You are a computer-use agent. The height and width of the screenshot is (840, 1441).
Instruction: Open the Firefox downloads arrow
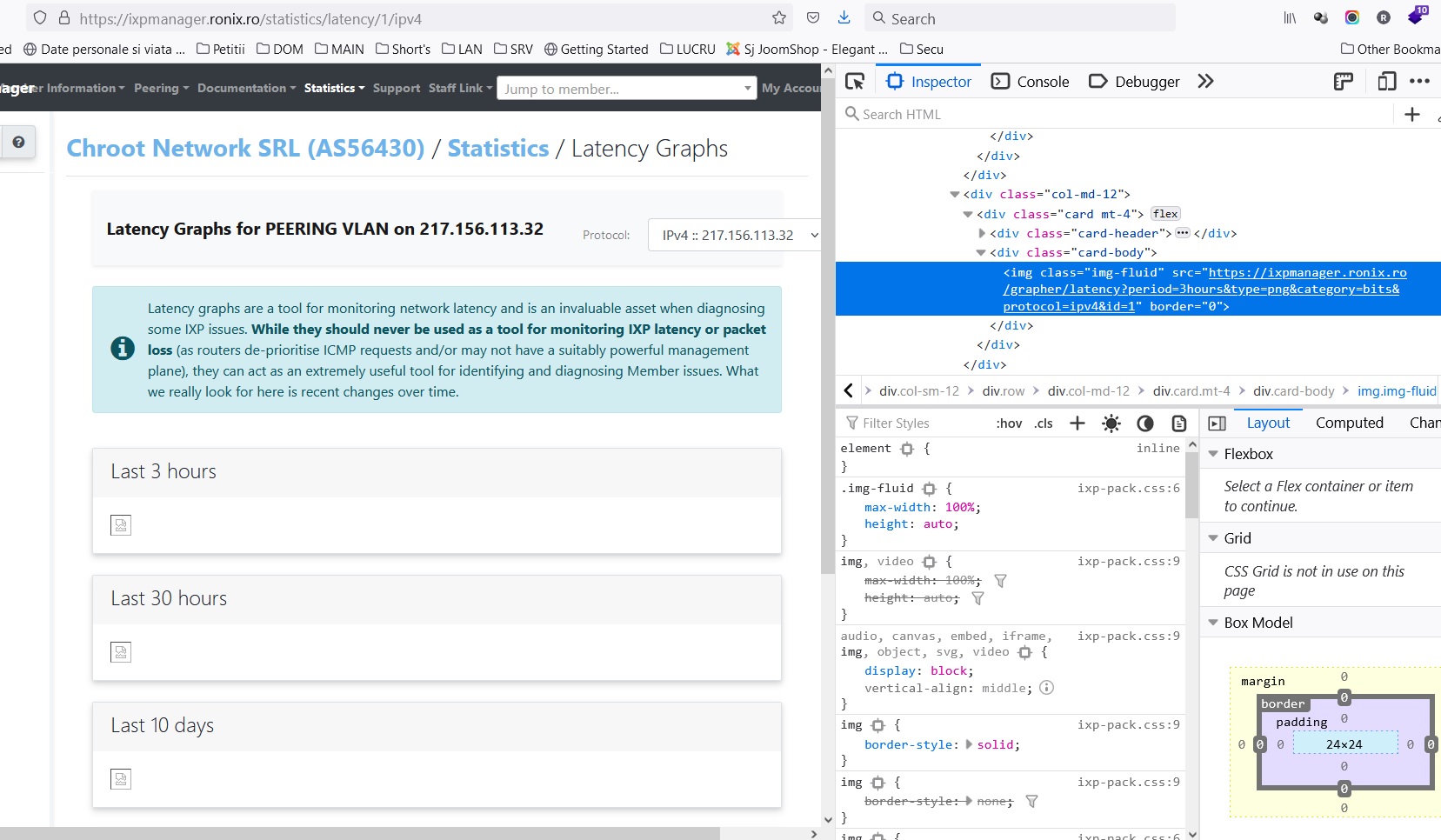[844, 18]
